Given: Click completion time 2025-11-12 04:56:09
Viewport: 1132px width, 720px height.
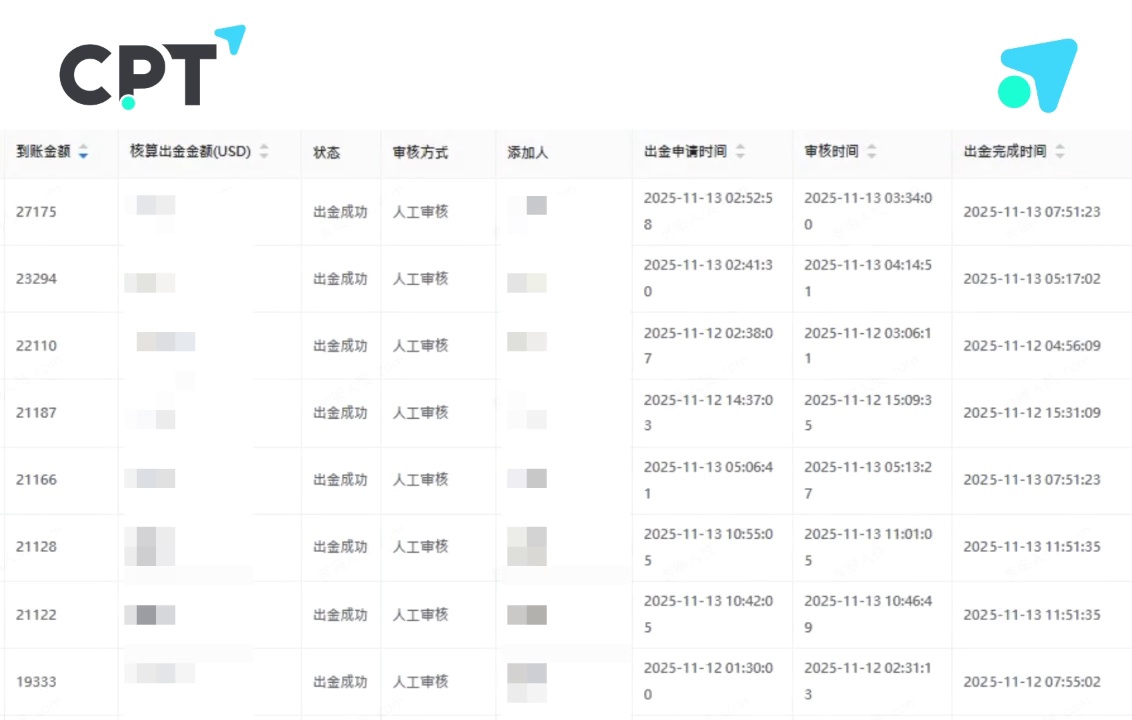Looking at the screenshot, I should pos(1032,346).
